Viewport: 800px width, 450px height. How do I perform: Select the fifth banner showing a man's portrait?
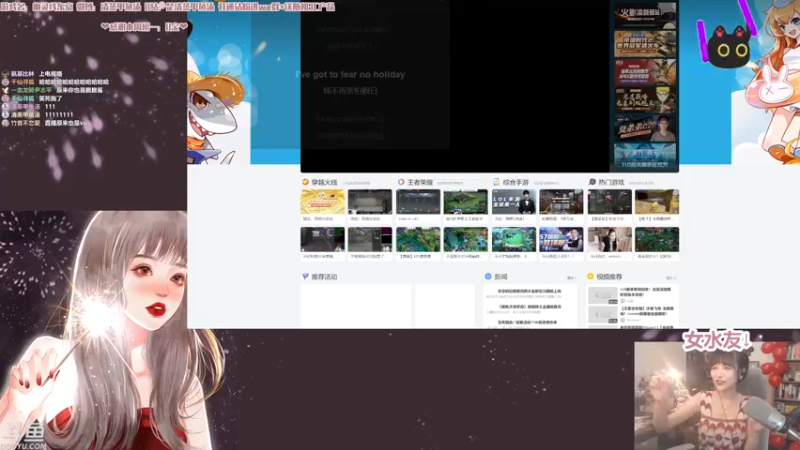[x=645, y=128]
